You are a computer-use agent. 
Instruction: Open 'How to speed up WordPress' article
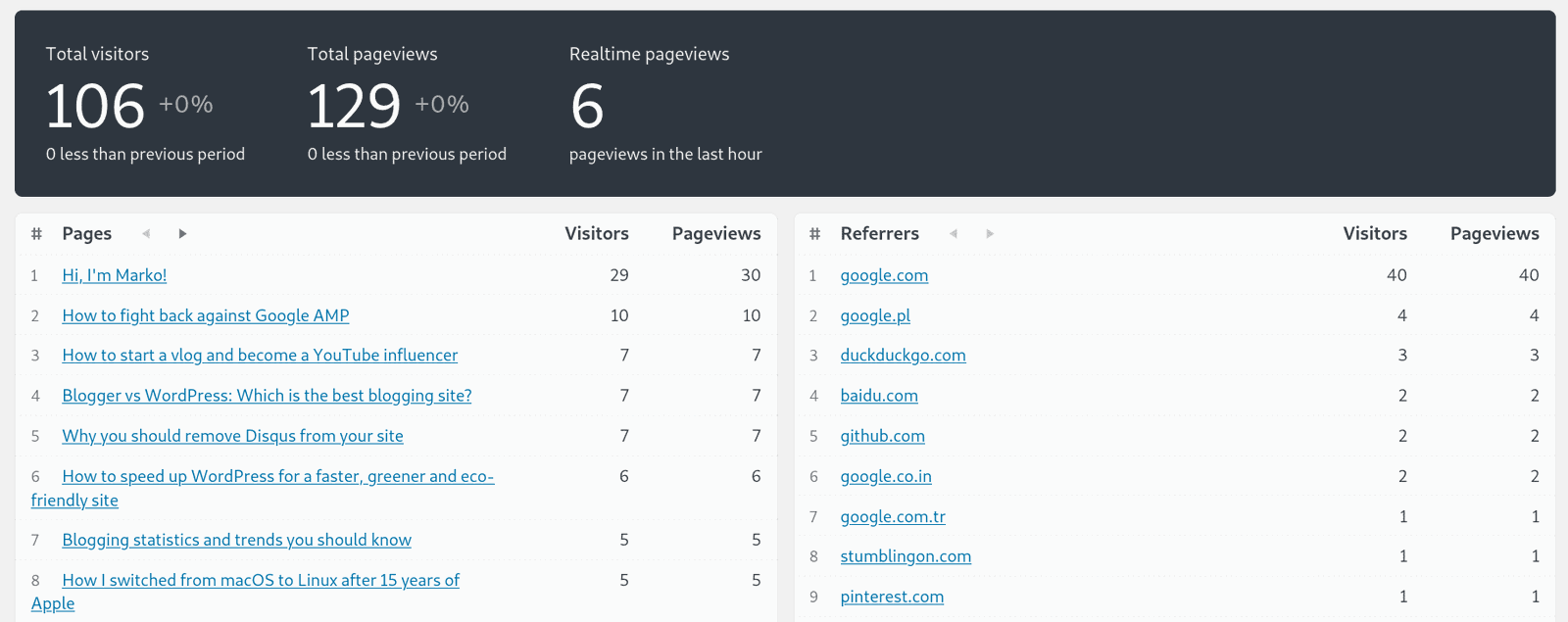pos(277,477)
